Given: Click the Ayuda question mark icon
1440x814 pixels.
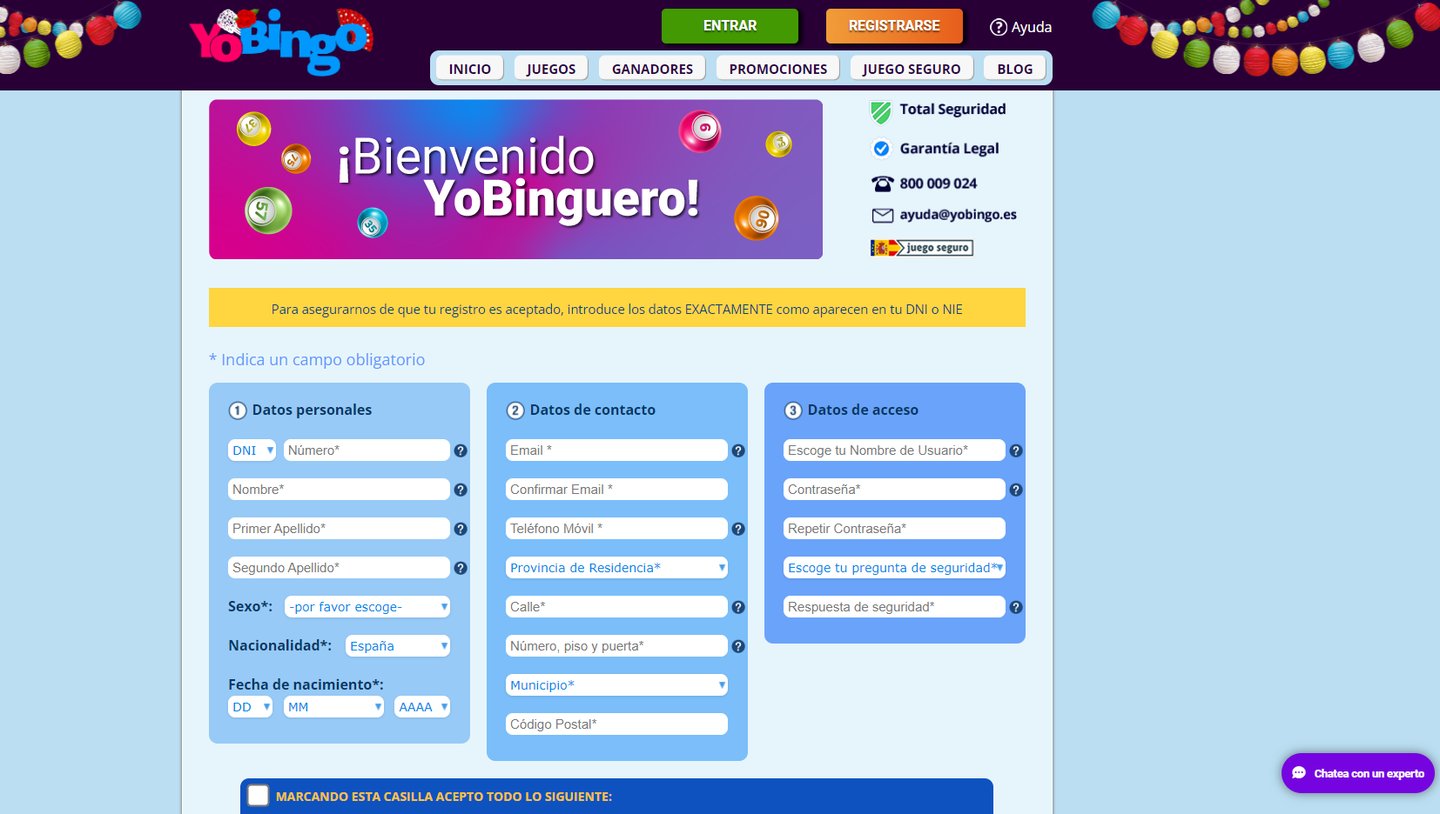Looking at the screenshot, I should pyautogui.click(x=998, y=27).
